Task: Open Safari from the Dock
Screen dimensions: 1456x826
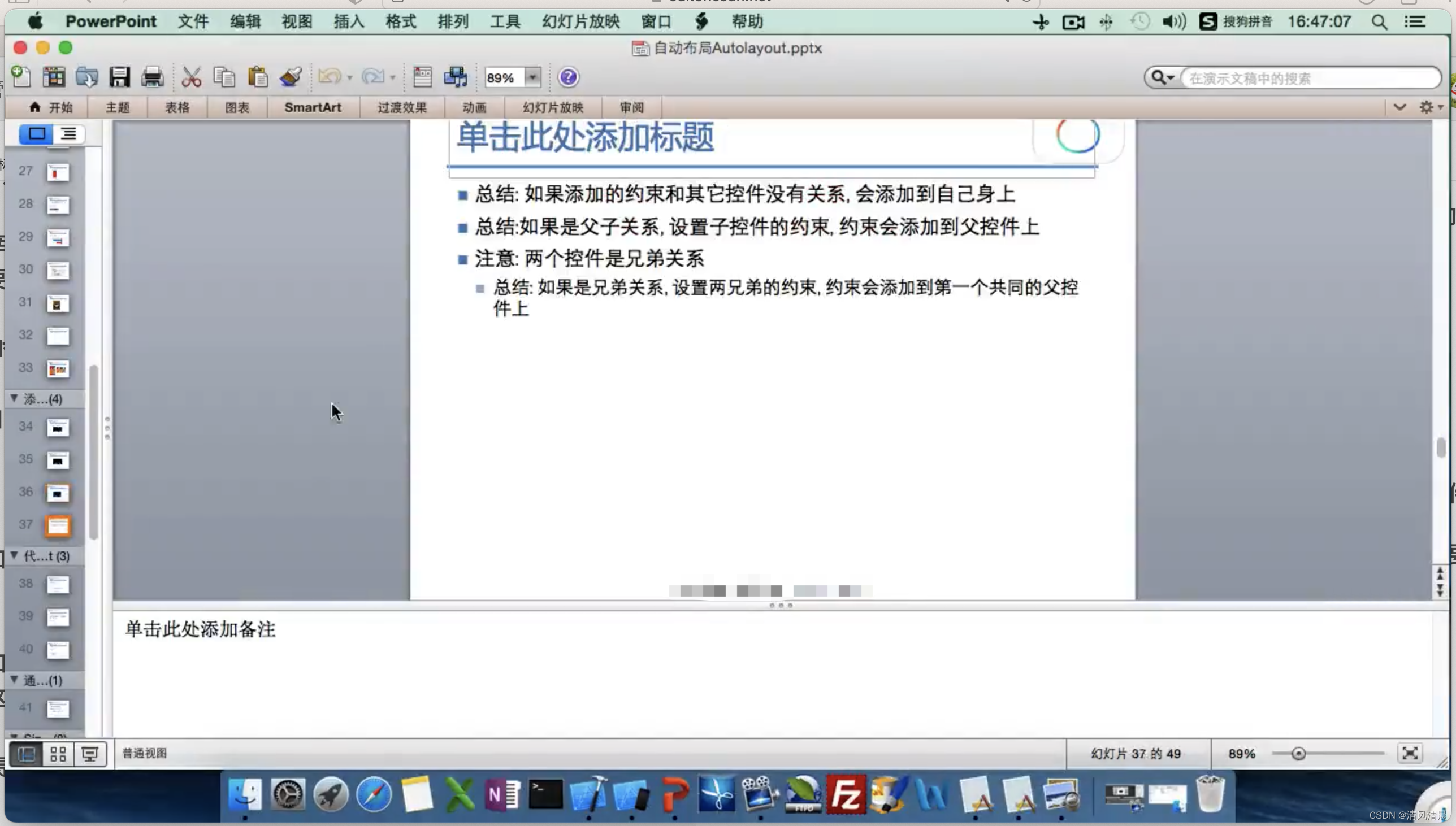Action: point(374,794)
